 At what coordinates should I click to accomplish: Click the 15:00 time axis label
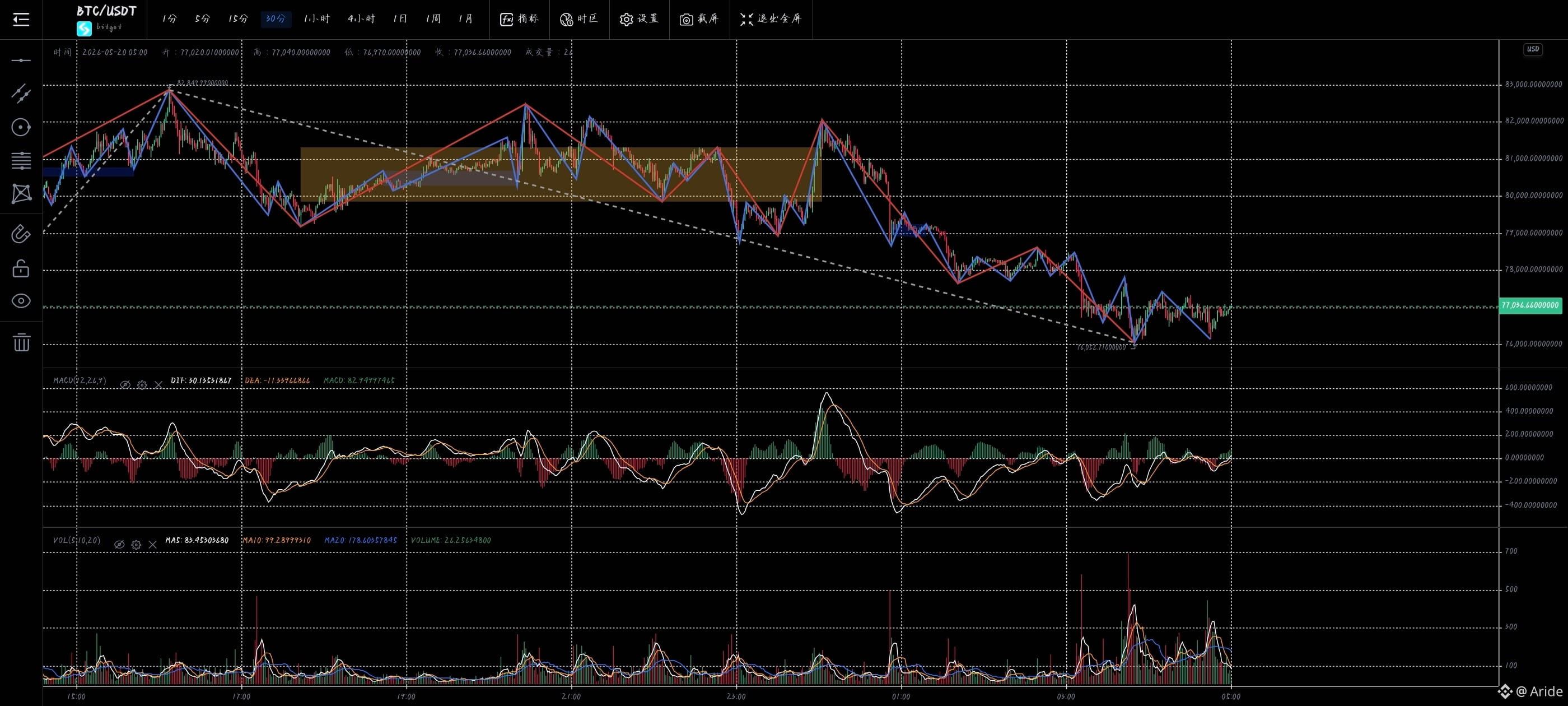click(76, 697)
